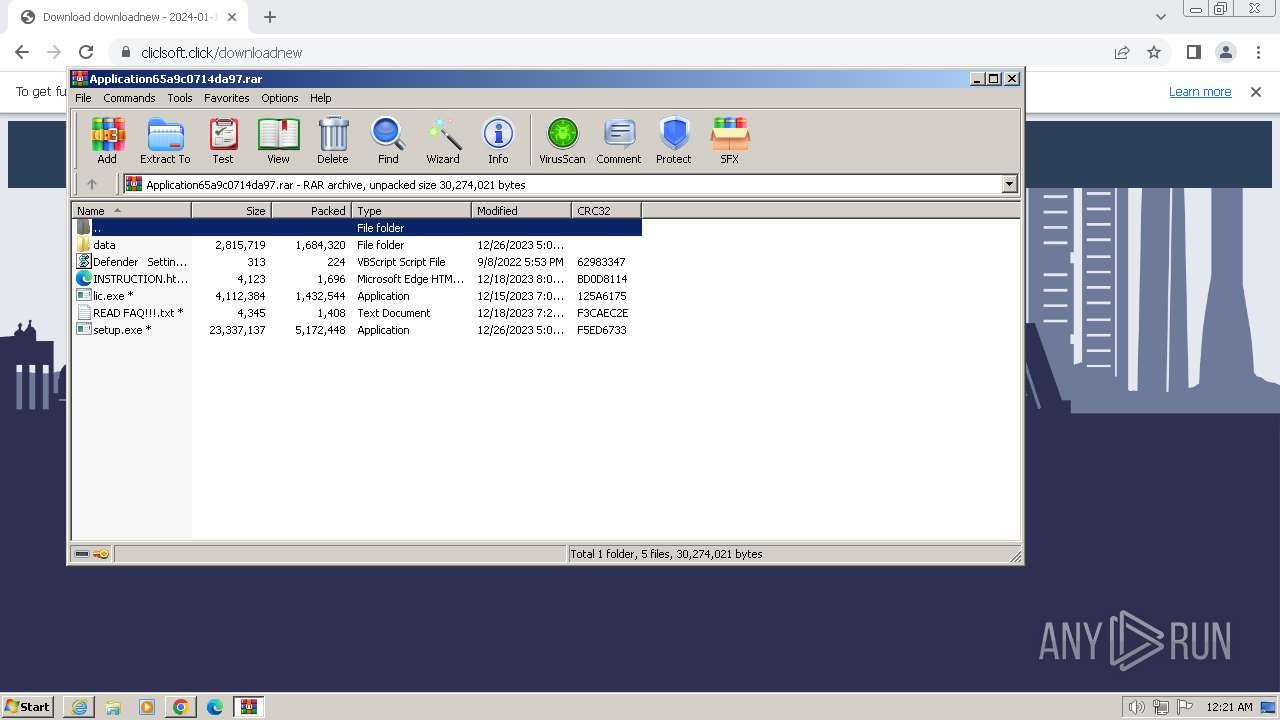Viewport: 1280px width, 720px height.
Task: Click the WinRAR taskbar button
Action: pos(248,706)
